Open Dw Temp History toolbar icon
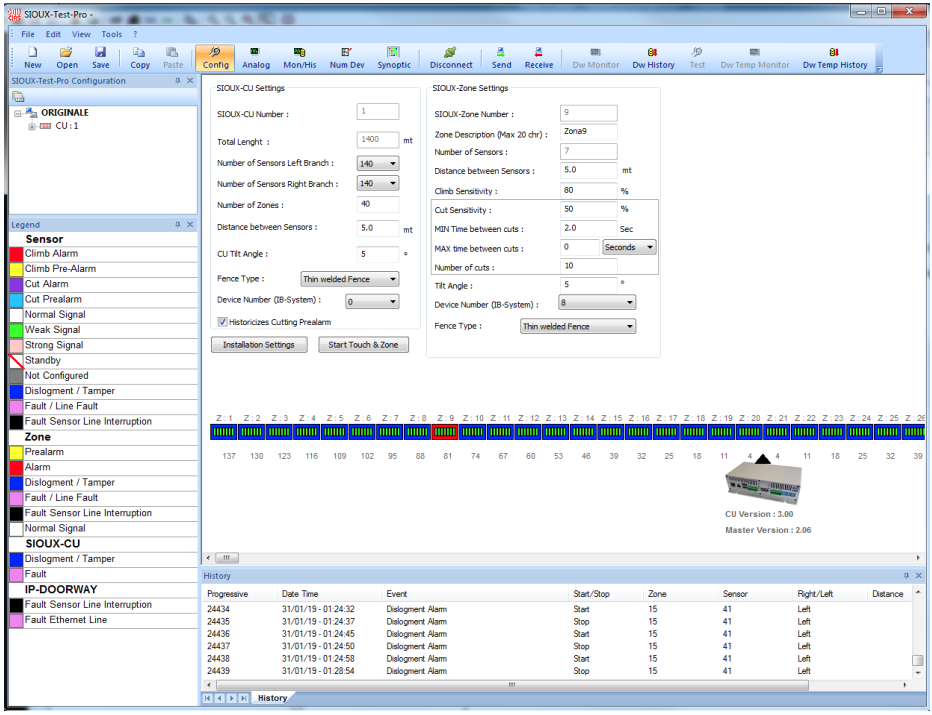The width and height of the screenshot is (932, 715). 835,58
